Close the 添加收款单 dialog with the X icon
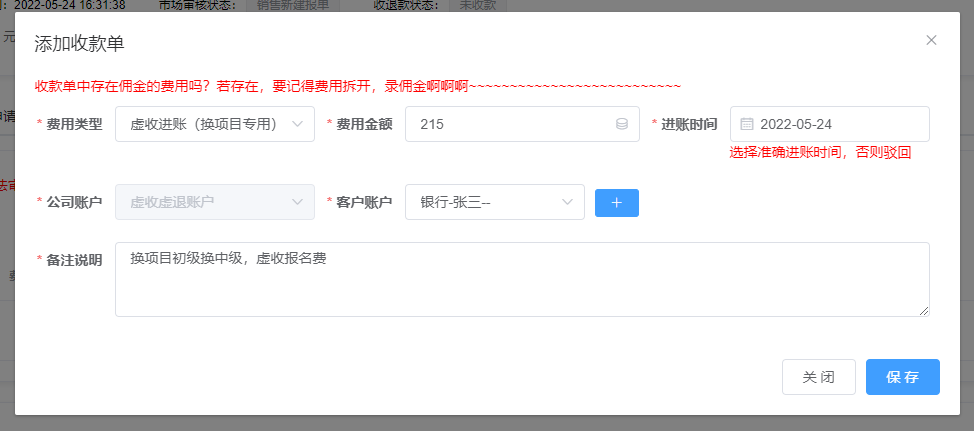974x431 pixels. [x=931, y=41]
